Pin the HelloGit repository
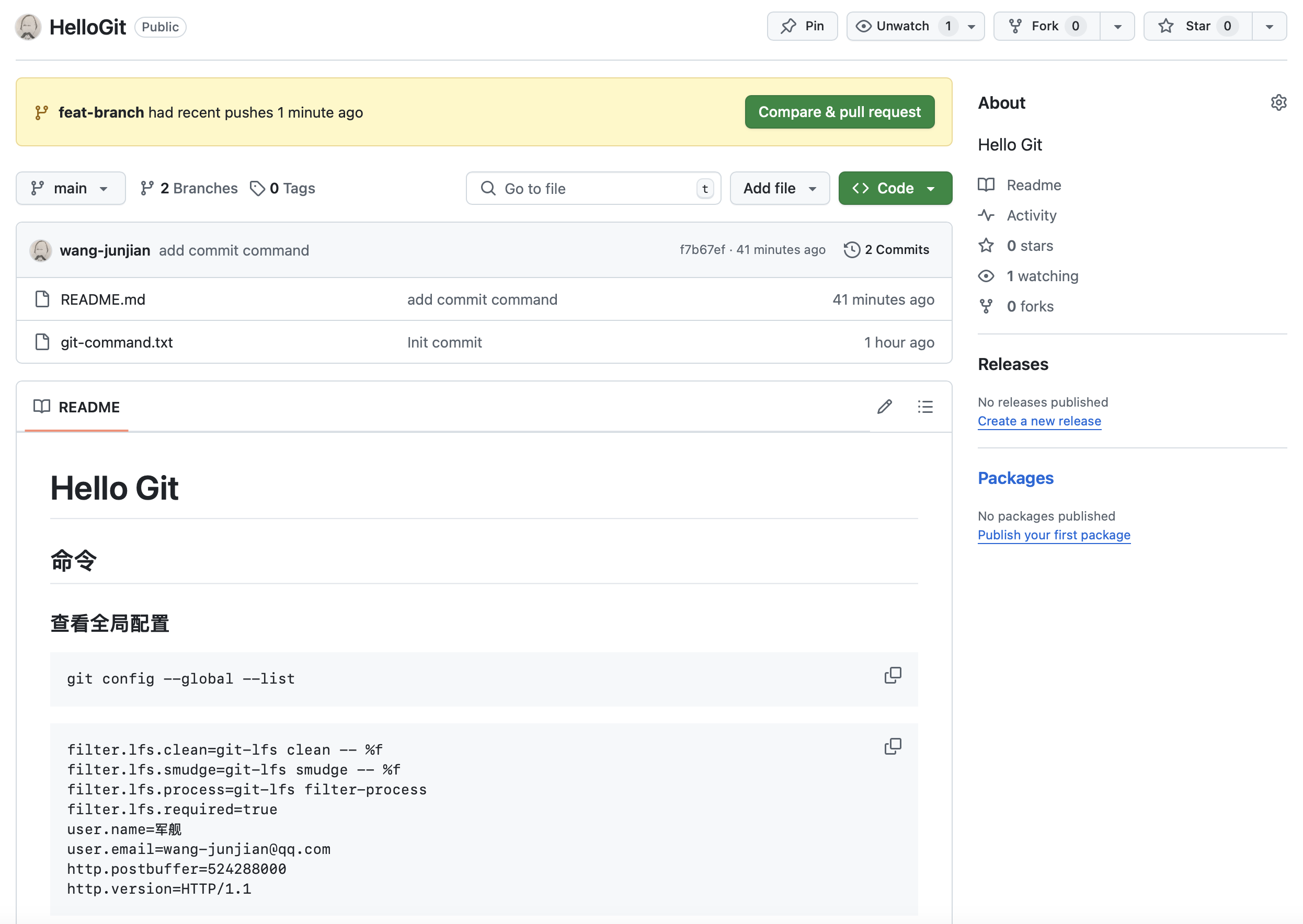Image resolution: width=1303 pixels, height=924 pixels. pos(802,26)
